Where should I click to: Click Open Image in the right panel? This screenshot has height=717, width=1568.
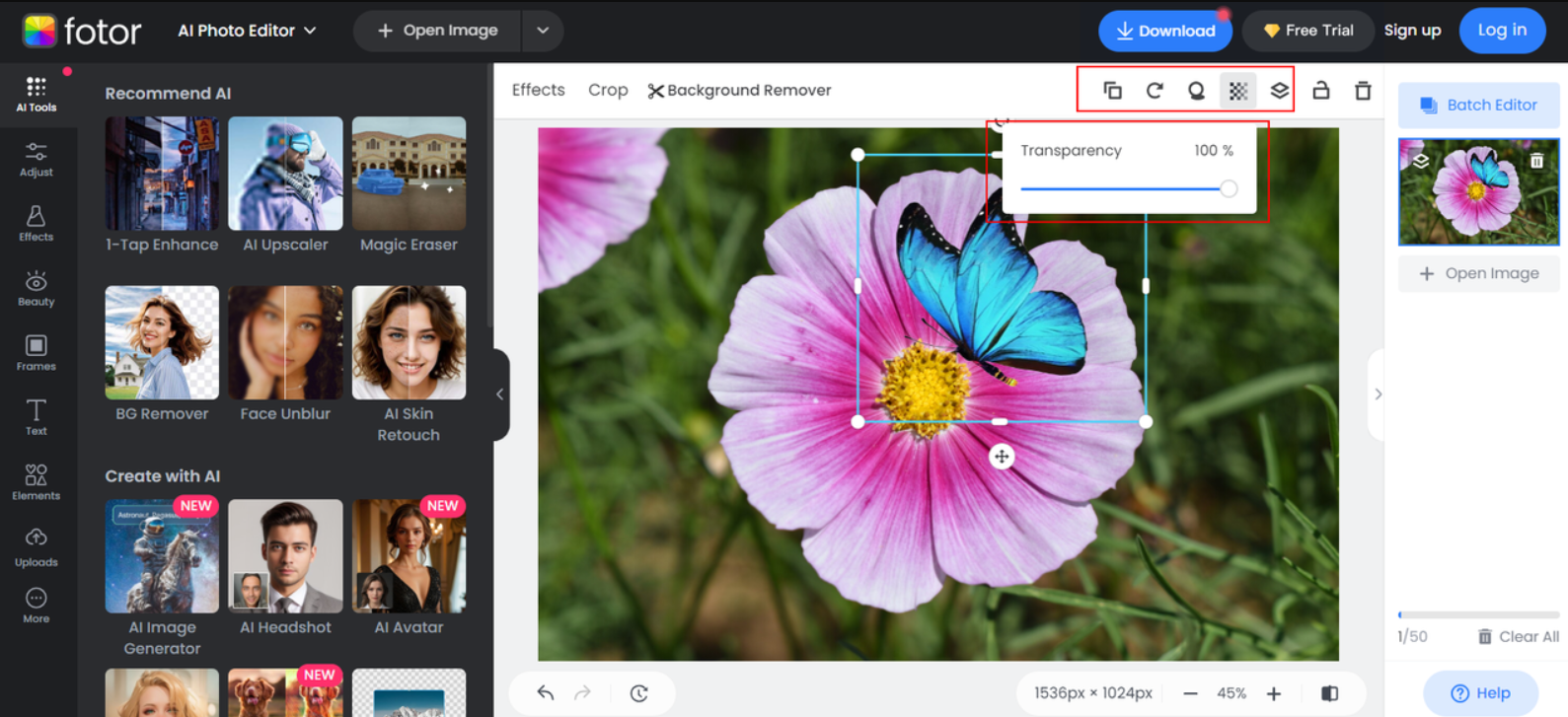[x=1478, y=273]
